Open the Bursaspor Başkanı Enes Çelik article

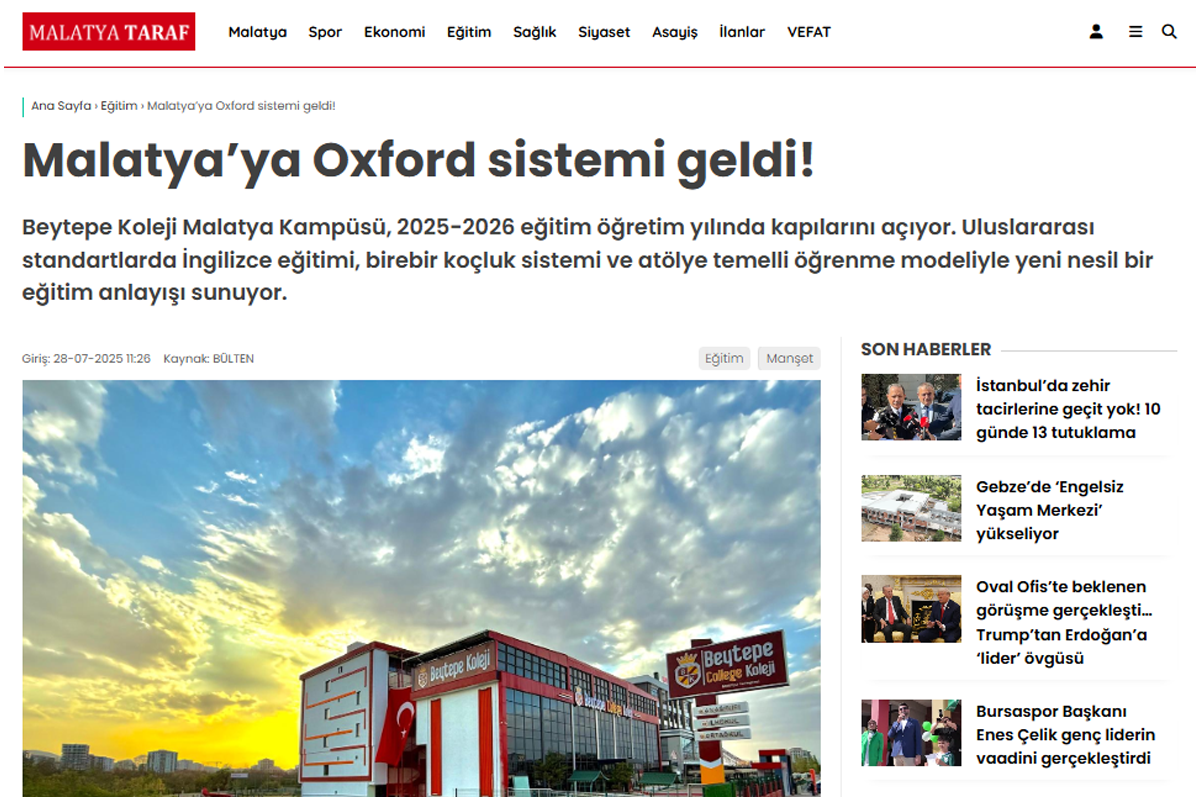pos(1065,735)
